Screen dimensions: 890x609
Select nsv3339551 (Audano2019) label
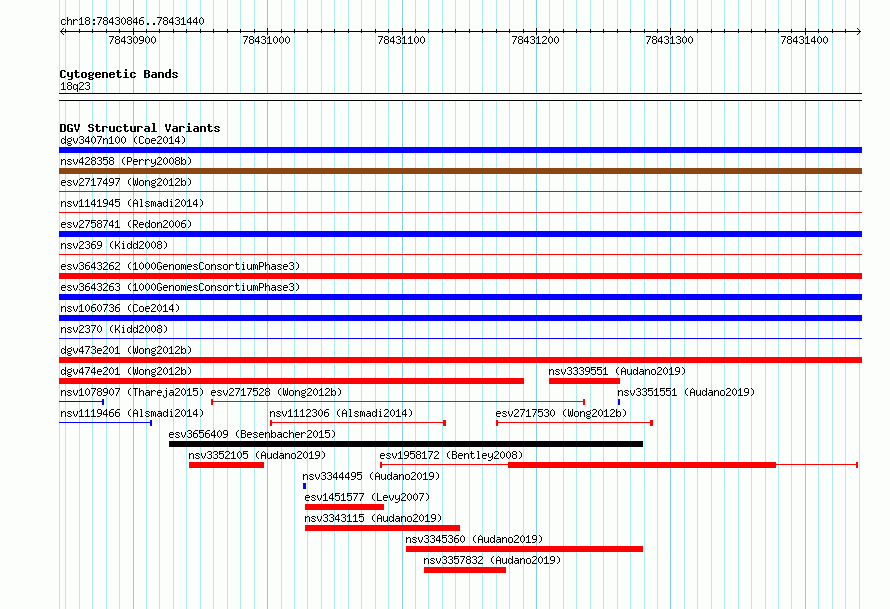[617, 371]
